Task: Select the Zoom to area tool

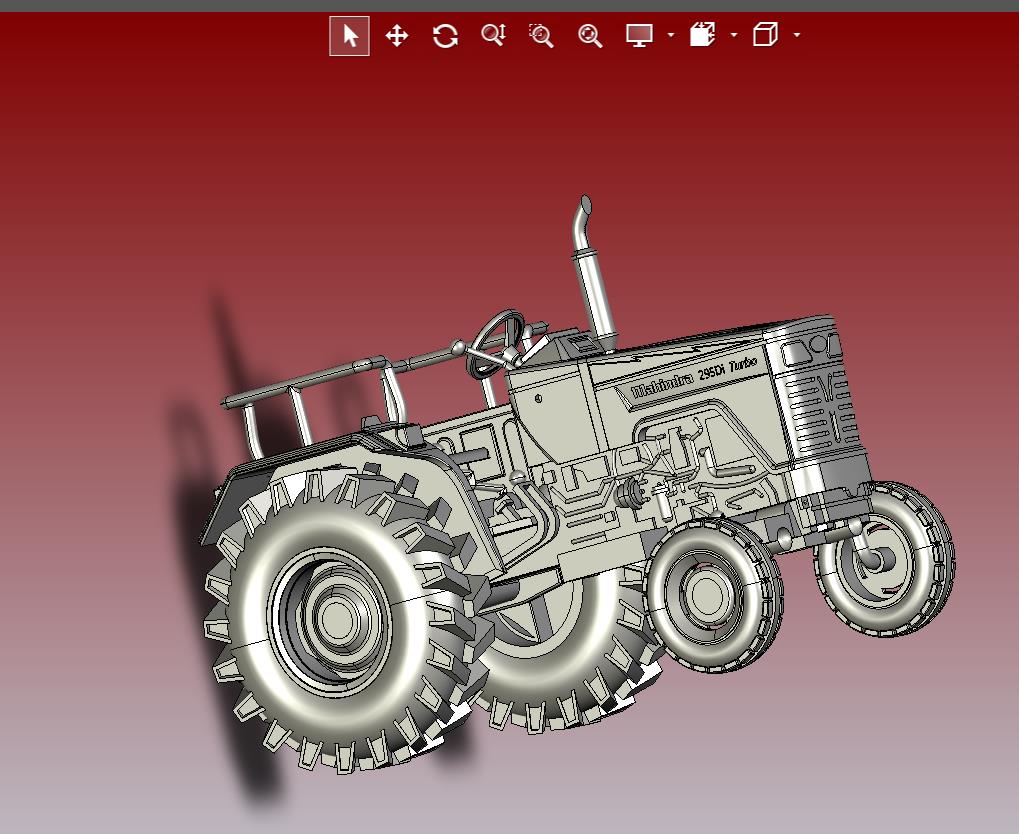Action: click(541, 36)
